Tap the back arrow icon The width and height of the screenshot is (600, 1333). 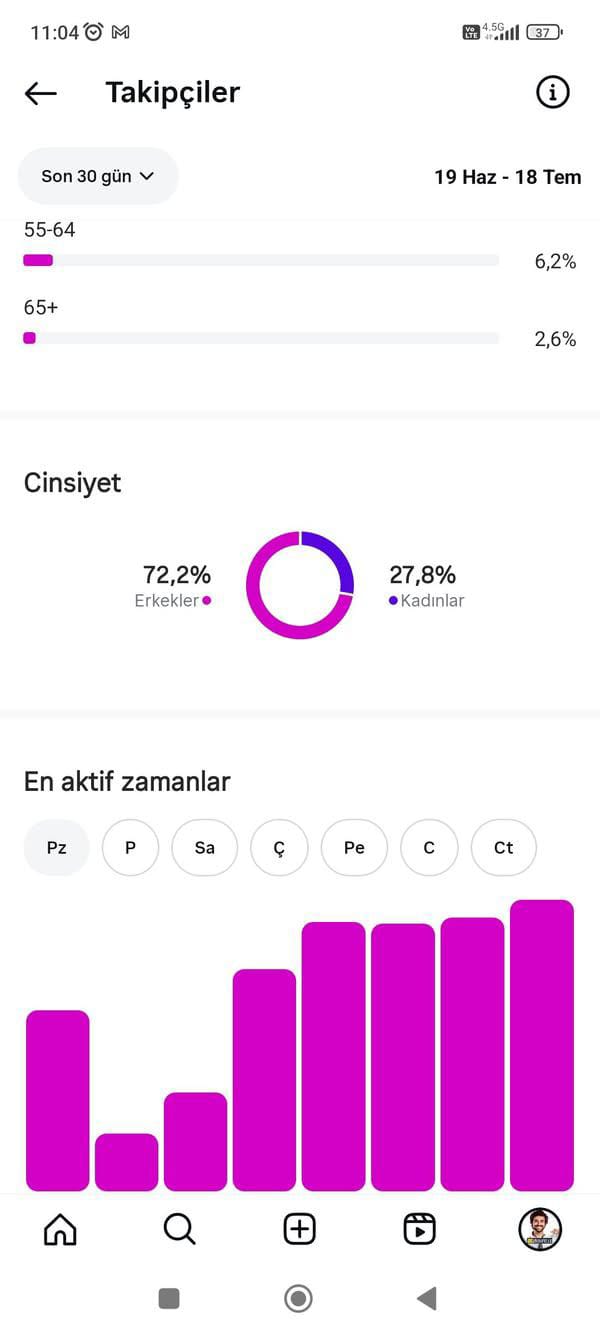[41, 93]
